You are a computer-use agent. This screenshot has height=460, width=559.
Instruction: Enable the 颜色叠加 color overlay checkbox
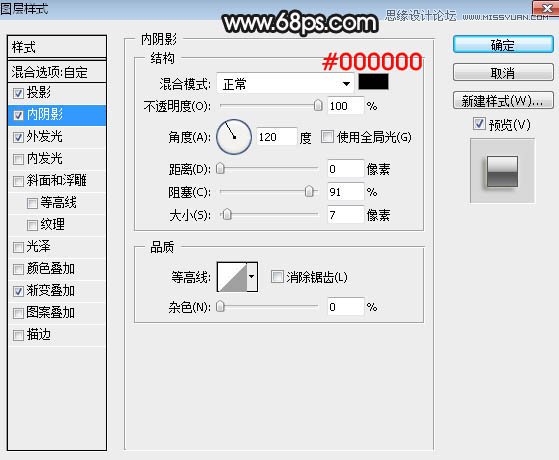point(18,269)
